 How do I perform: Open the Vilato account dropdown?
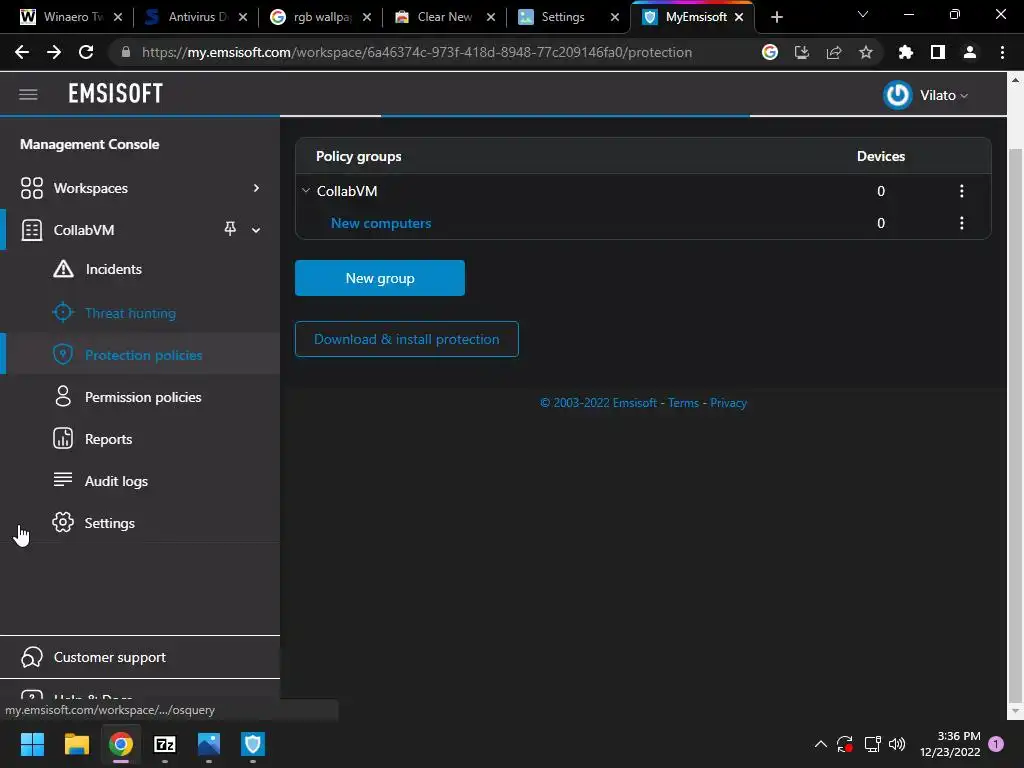click(944, 95)
